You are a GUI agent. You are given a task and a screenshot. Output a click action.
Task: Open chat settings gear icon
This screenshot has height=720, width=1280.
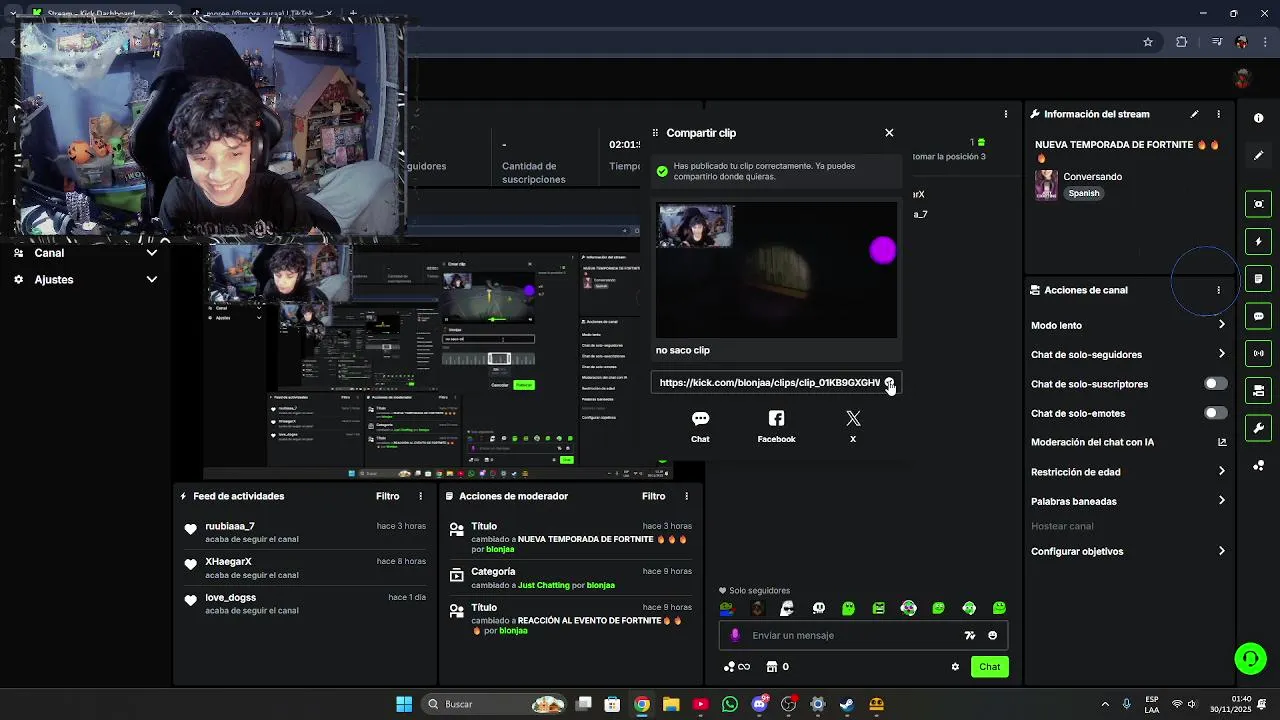point(955,667)
